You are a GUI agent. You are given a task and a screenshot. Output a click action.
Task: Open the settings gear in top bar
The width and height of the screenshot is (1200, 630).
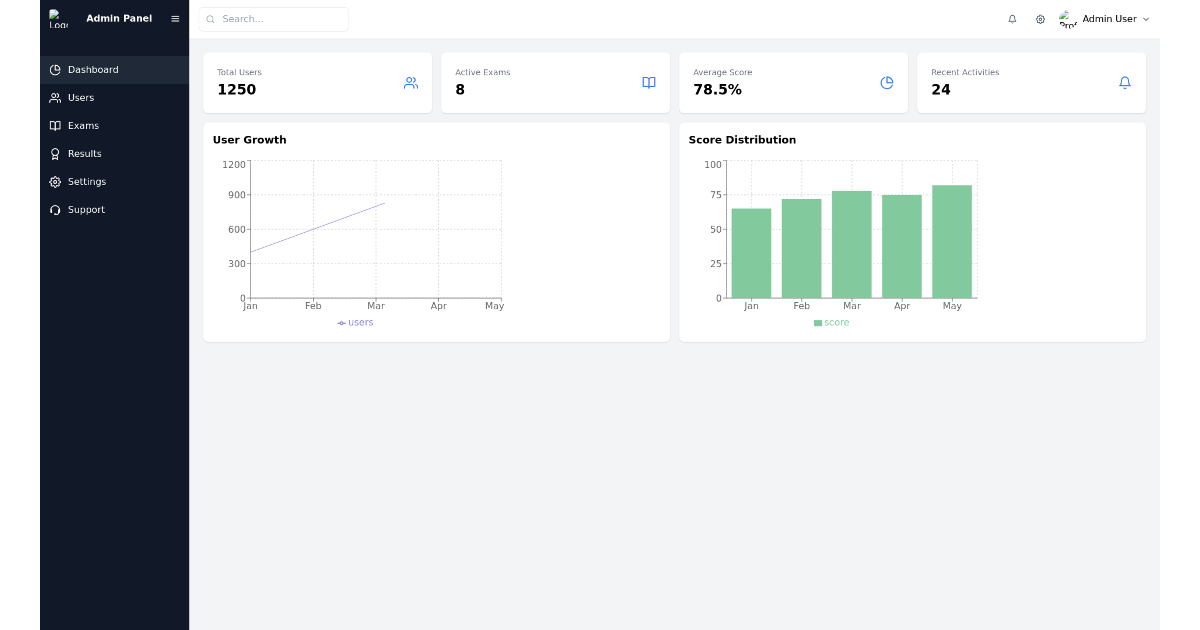click(1039, 19)
